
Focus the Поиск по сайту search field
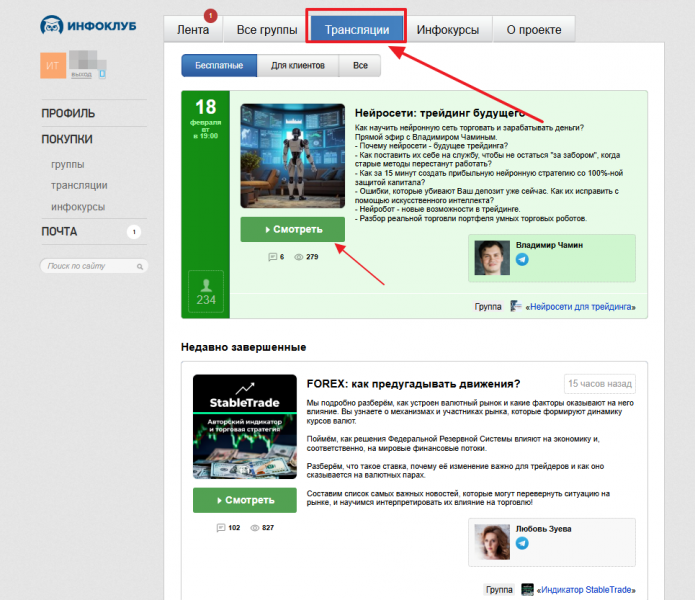click(94, 266)
